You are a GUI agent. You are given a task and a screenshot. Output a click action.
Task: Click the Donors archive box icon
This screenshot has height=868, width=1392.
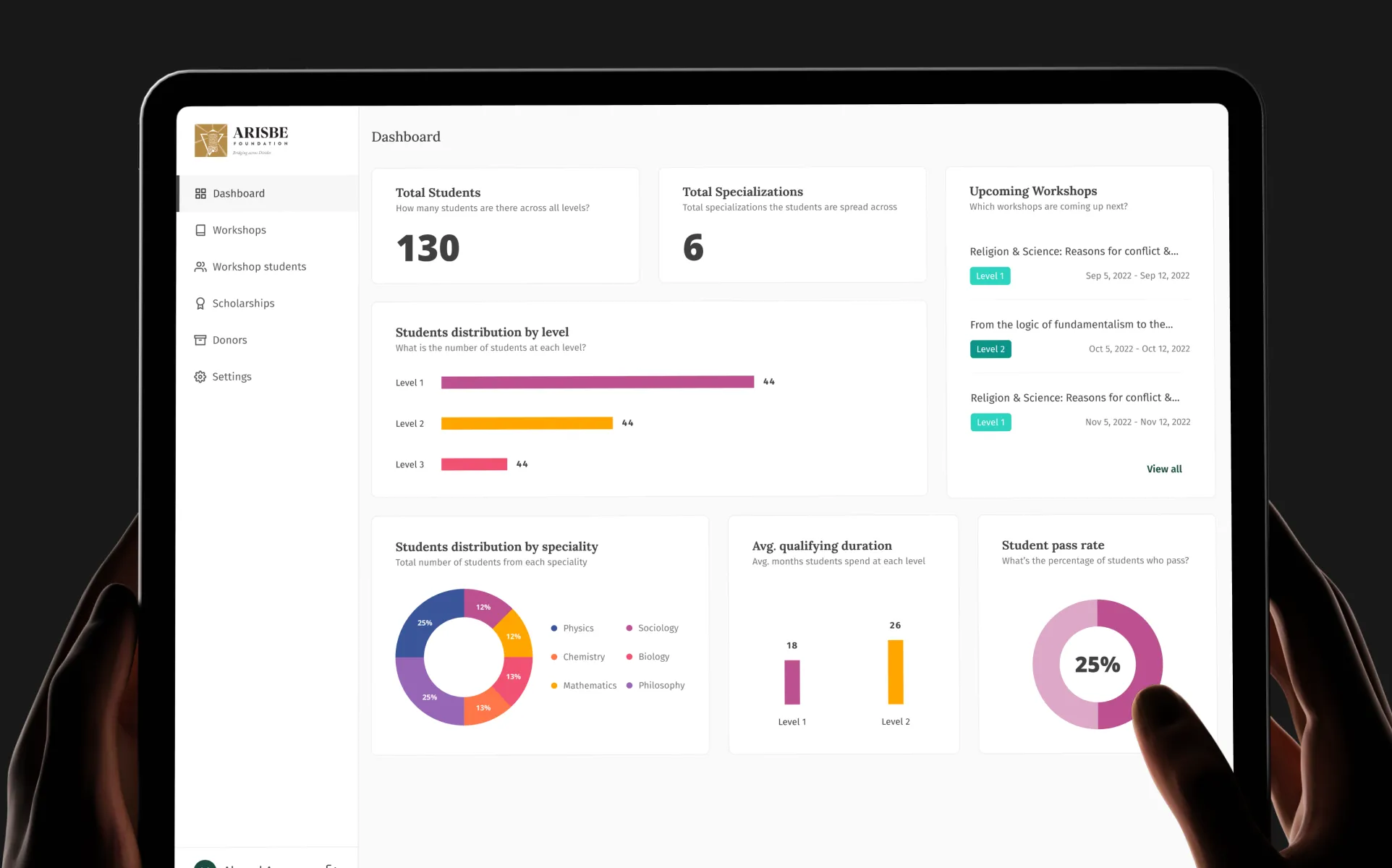(x=200, y=340)
